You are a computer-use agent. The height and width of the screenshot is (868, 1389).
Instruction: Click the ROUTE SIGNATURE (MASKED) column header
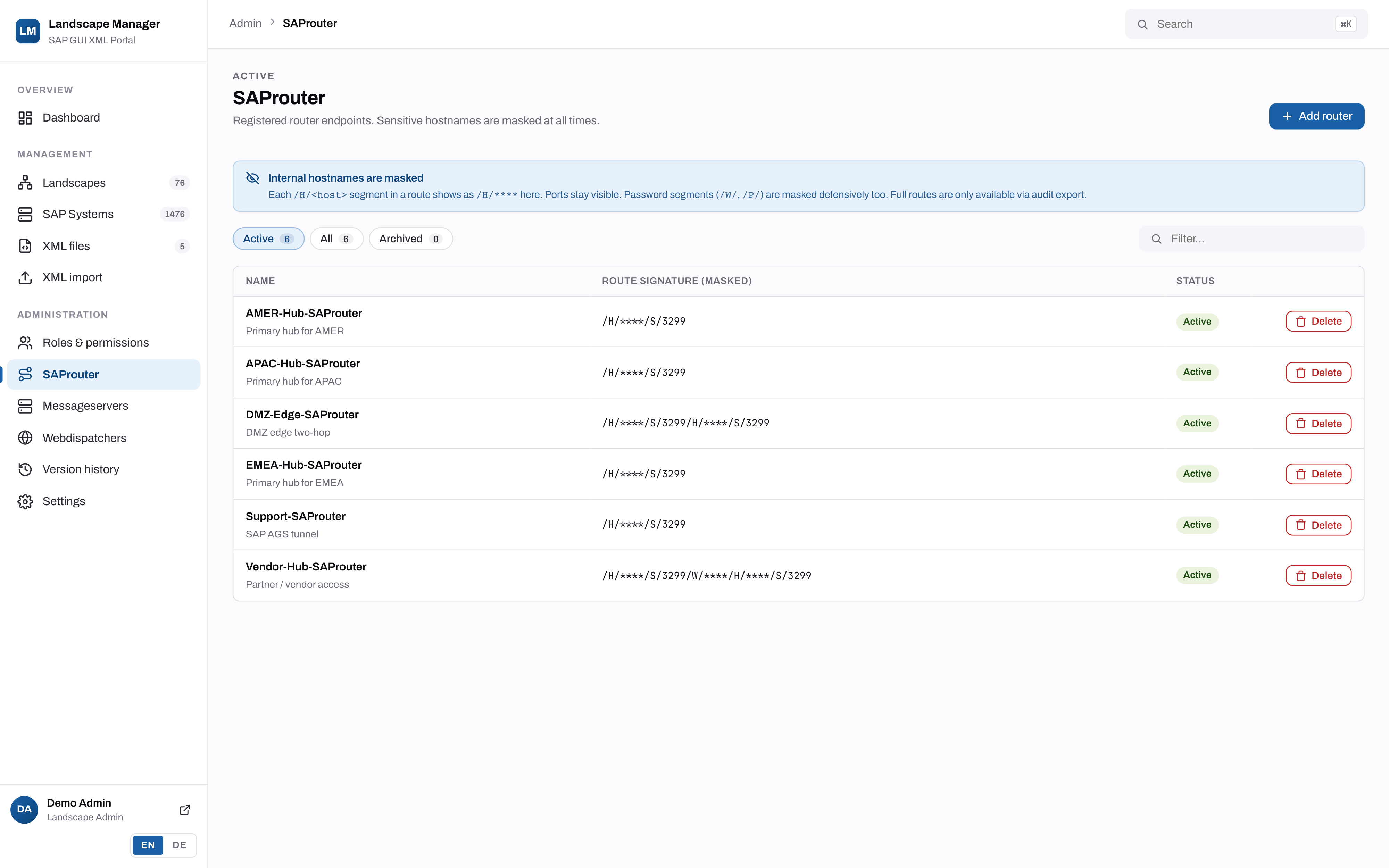pos(677,281)
